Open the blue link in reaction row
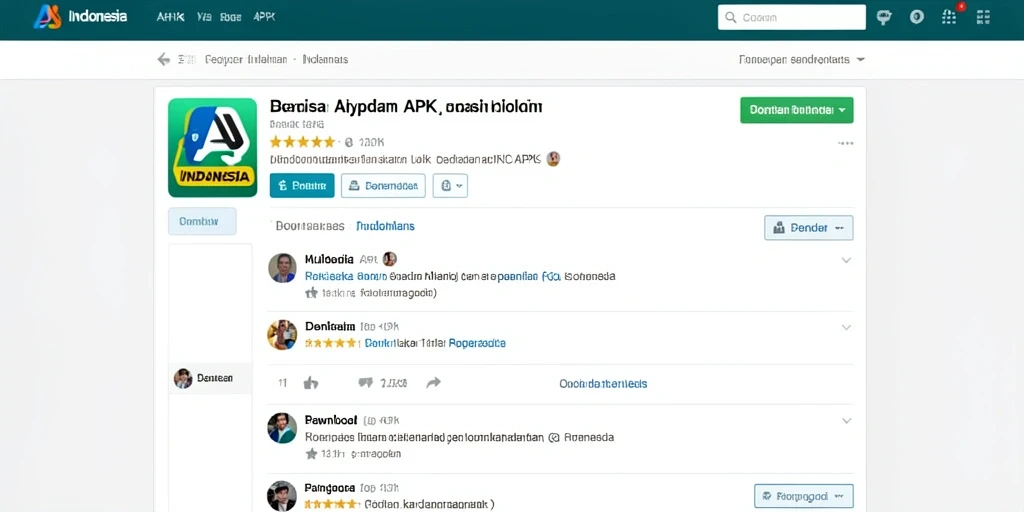This screenshot has height=512, width=1024. (603, 383)
